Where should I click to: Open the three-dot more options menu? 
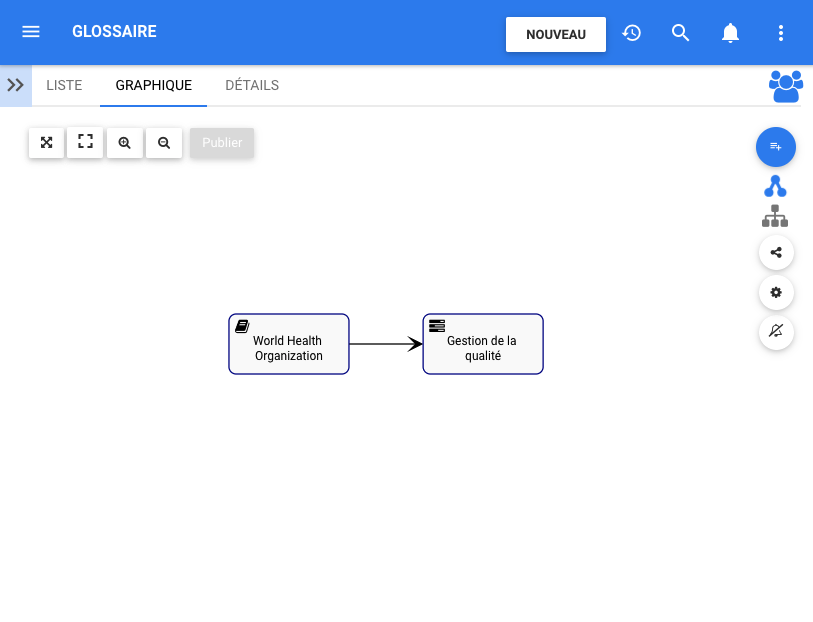[x=780, y=33]
